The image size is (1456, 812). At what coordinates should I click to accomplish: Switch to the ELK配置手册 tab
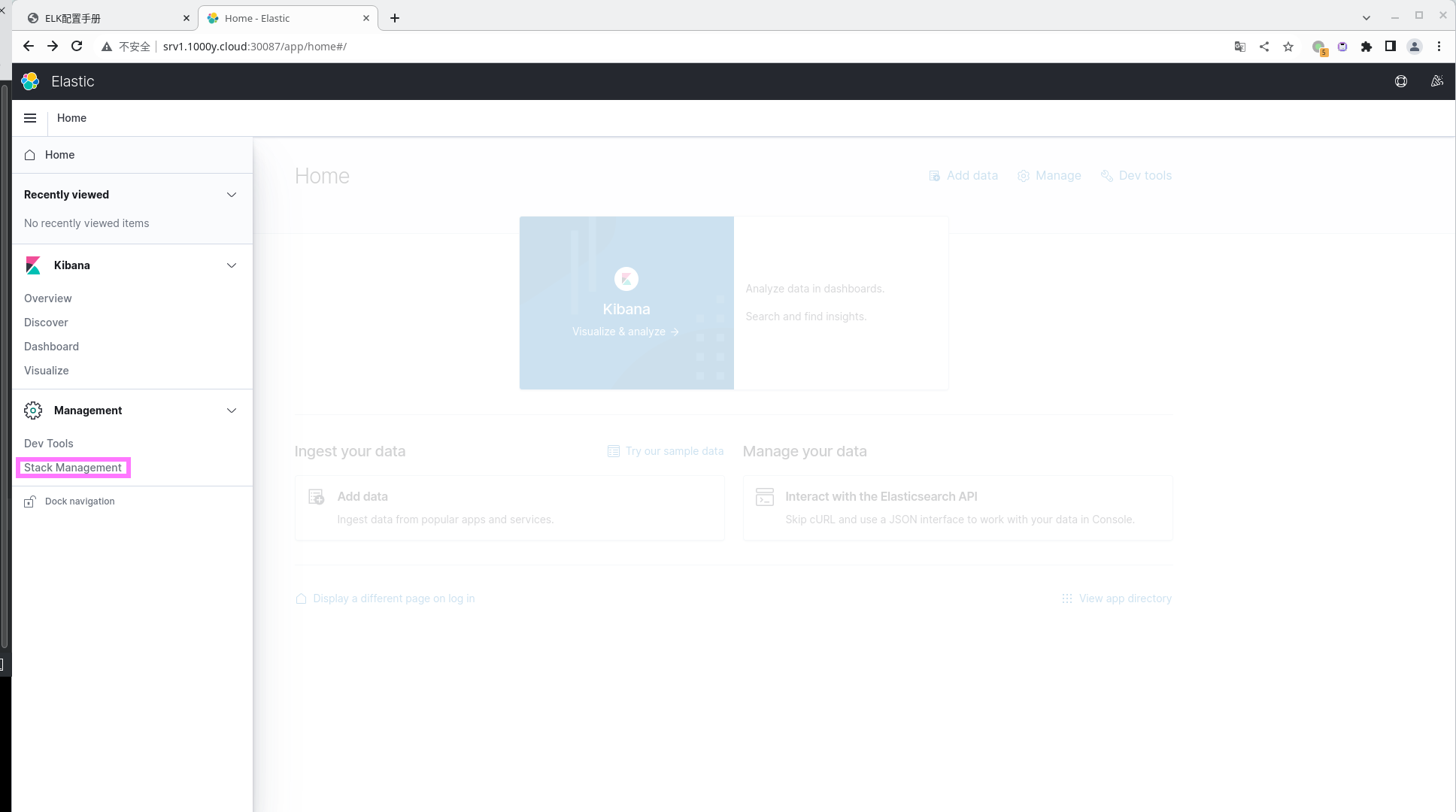coord(105,18)
